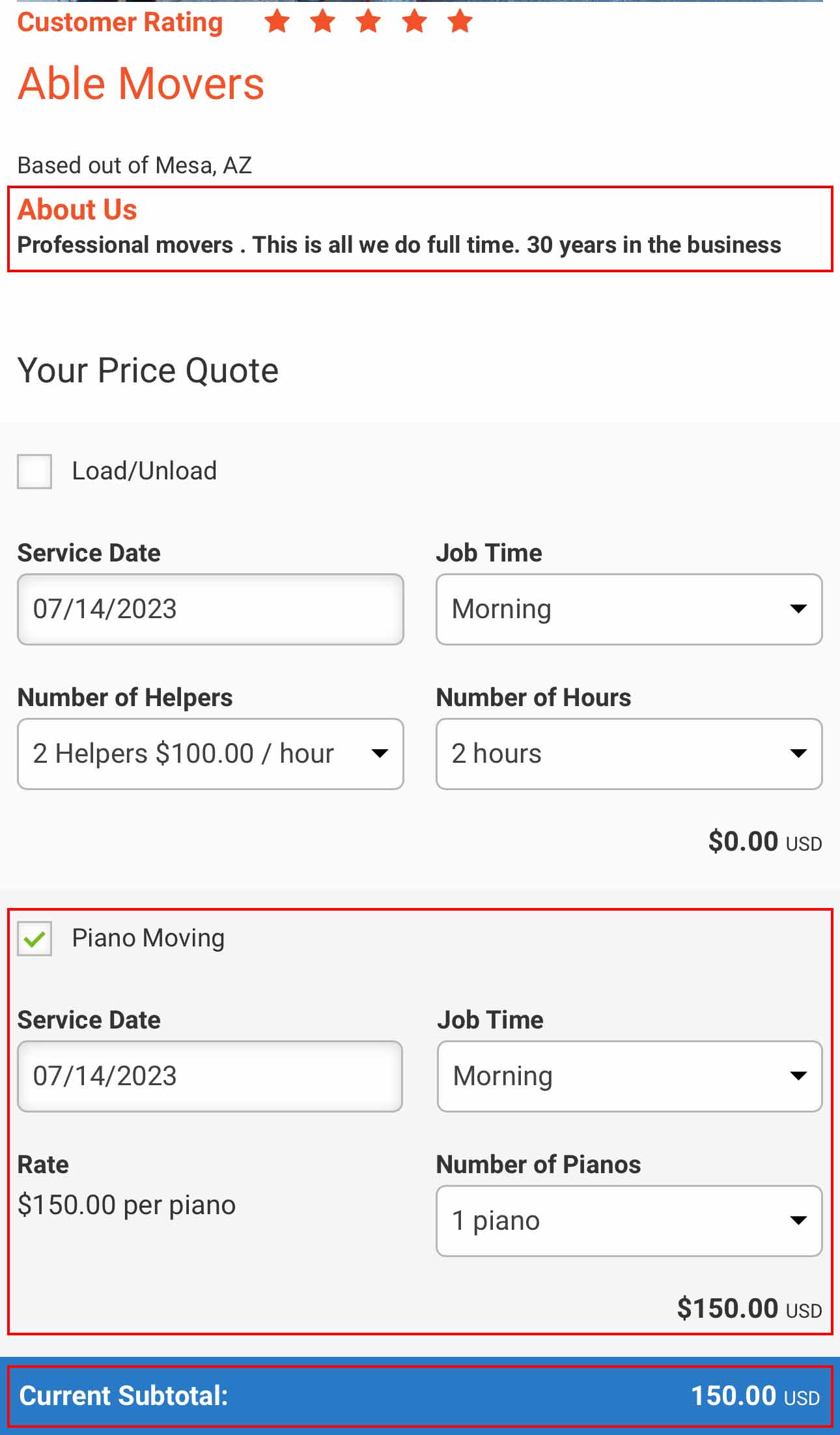Click Piano Moving Service Date field
The height and width of the screenshot is (1435, 840).
tap(210, 1076)
